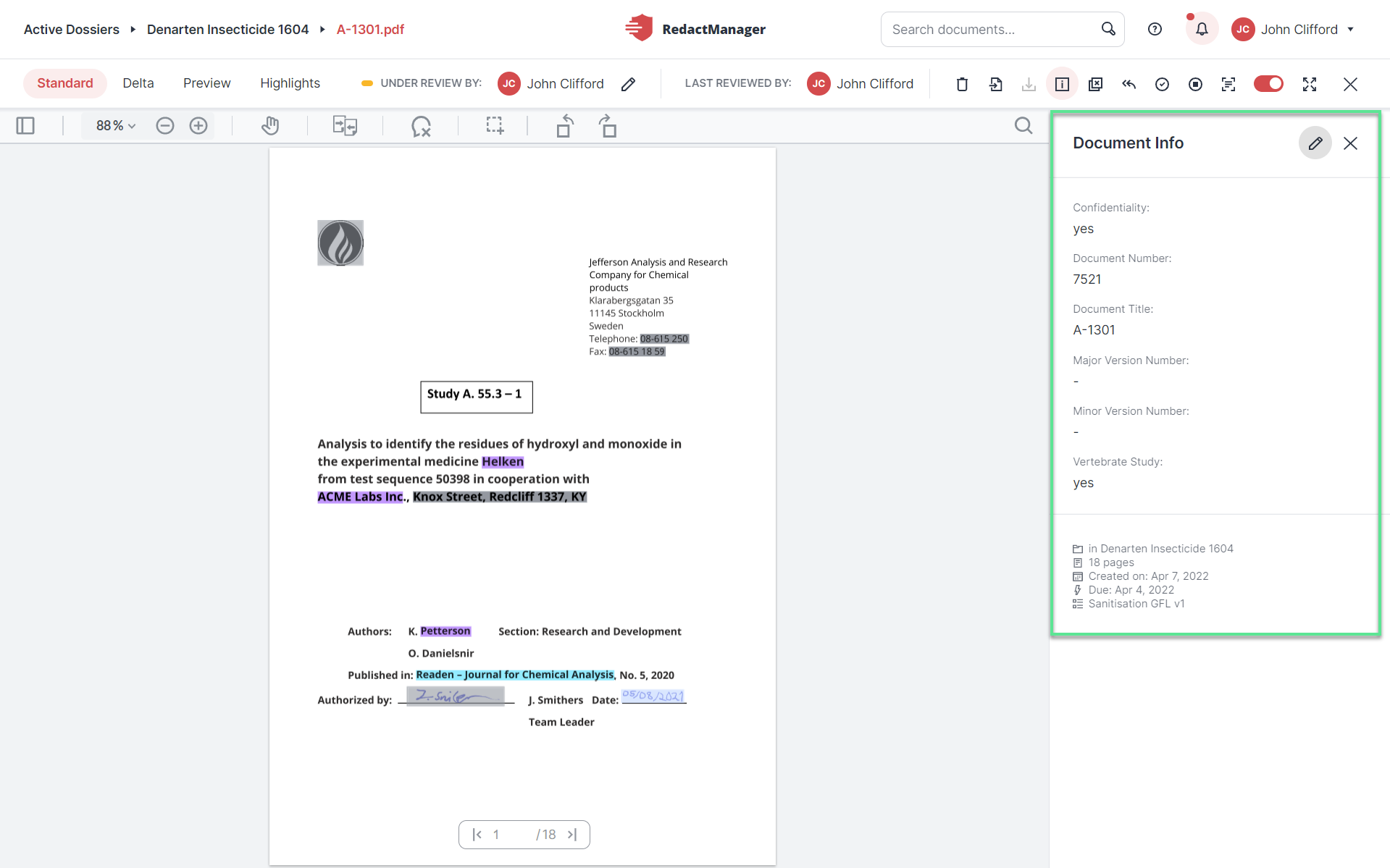Click the 'Sanitisation GFL v1' text
The width and height of the screenshot is (1390, 868).
tap(1136, 604)
